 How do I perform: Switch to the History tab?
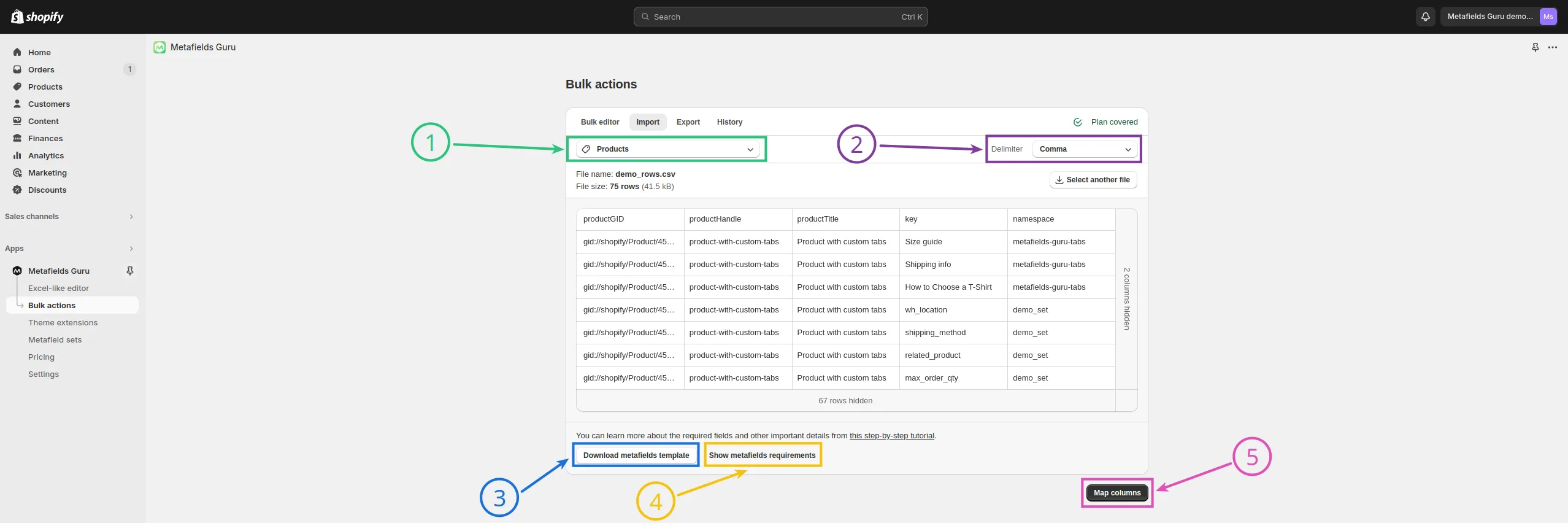tap(729, 122)
